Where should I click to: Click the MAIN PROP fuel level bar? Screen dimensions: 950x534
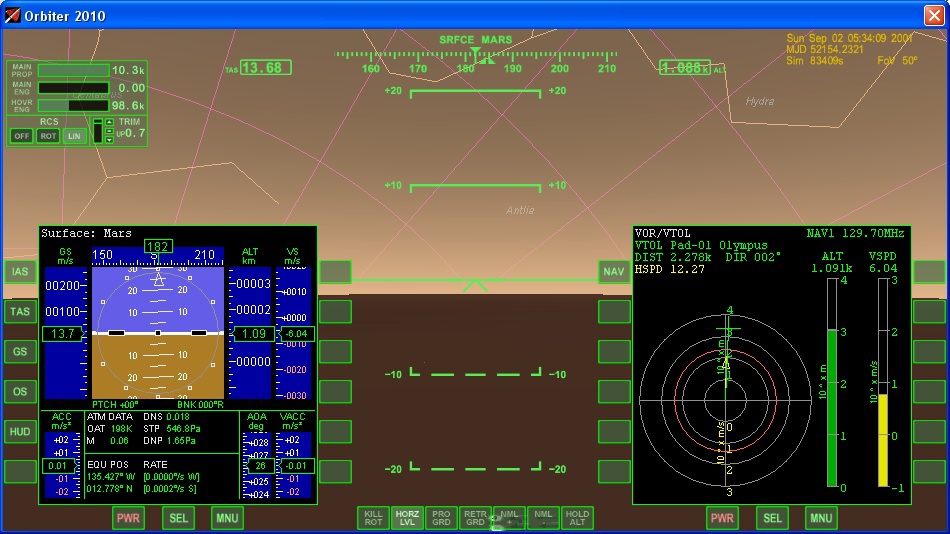73,70
